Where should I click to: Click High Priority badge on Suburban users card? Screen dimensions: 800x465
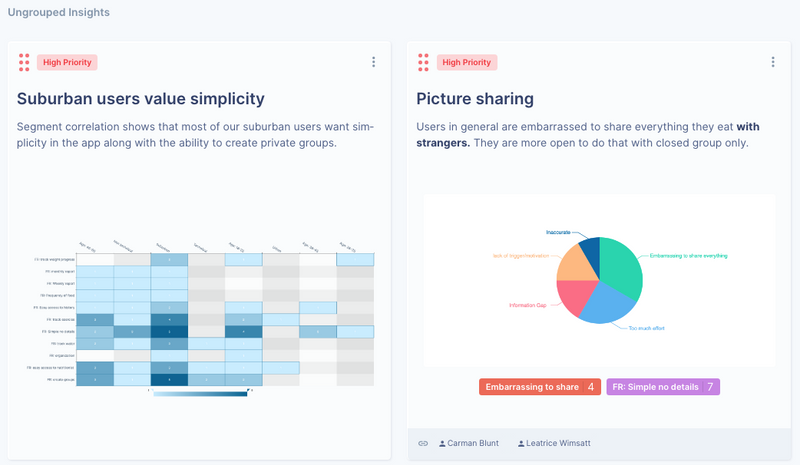67,62
